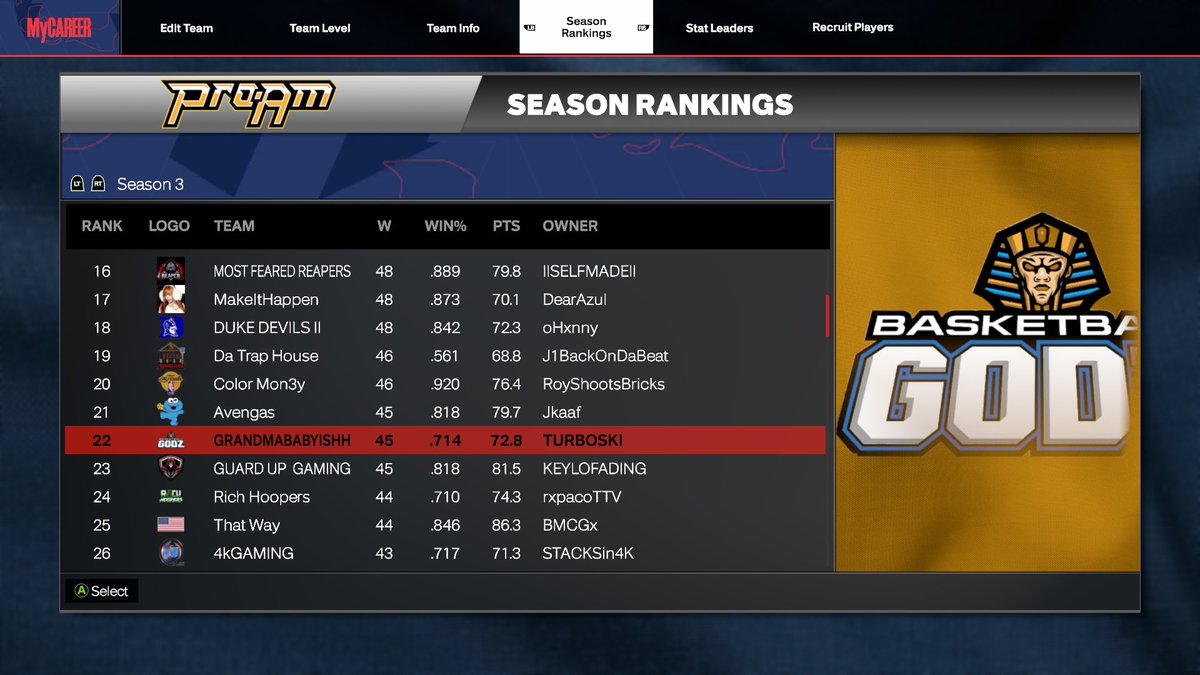Viewport: 1200px width, 675px height.
Task: Click the RANK column header
Action: point(102,226)
